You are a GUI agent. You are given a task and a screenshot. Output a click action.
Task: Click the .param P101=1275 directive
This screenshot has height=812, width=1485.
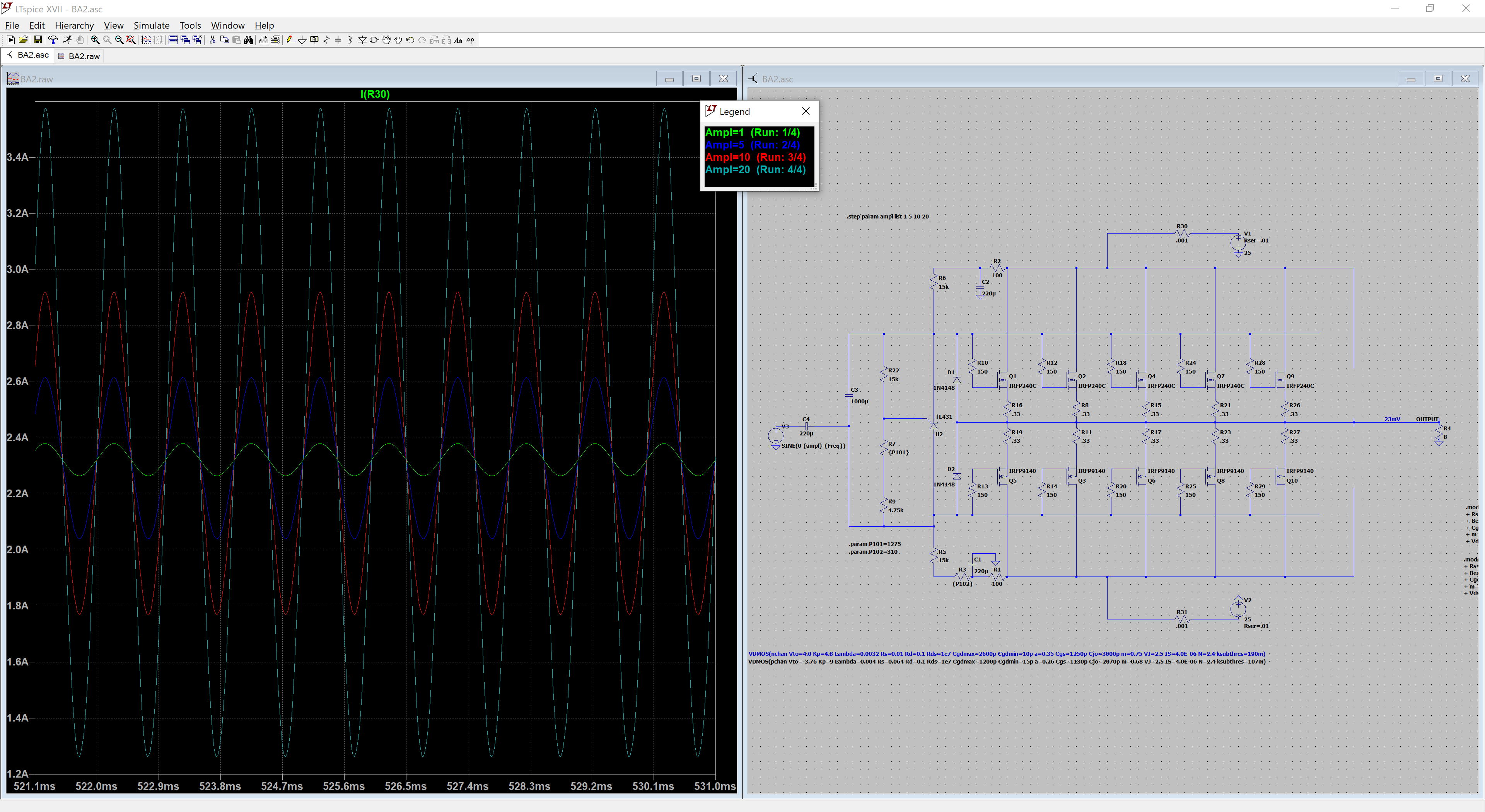point(874,544)
